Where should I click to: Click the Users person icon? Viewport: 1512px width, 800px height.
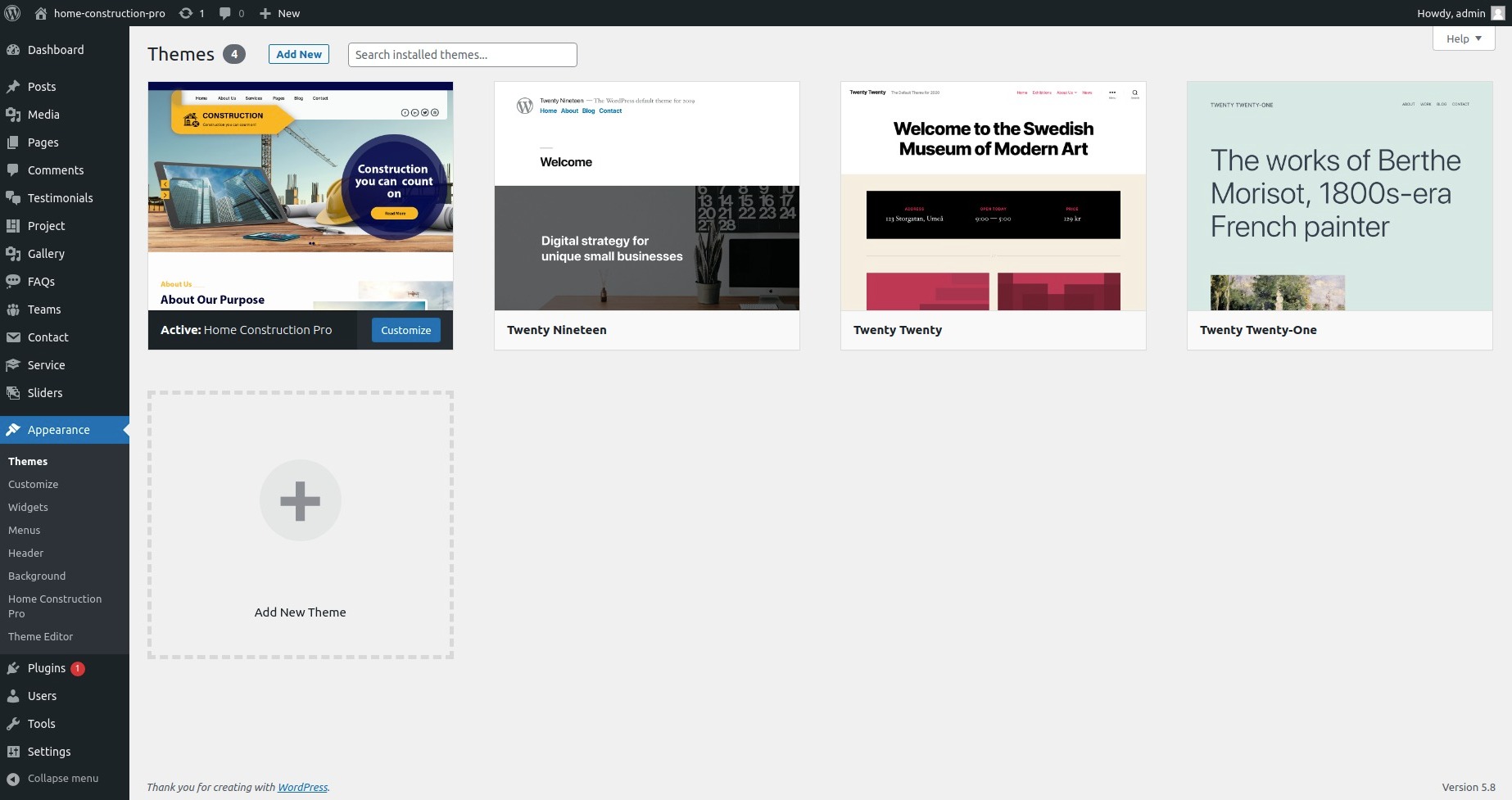click(x=13, y=696)
